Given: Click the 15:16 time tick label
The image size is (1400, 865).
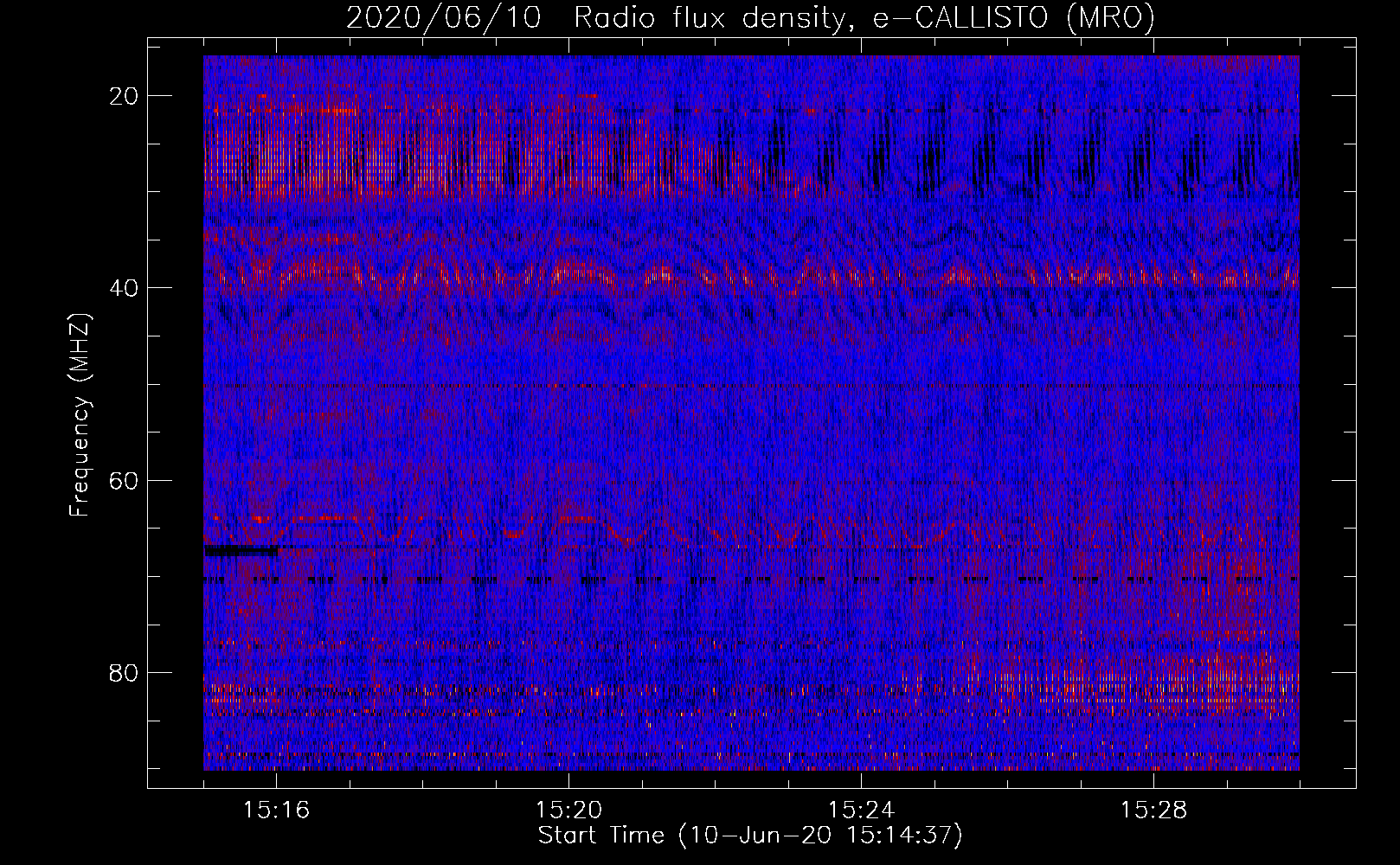Looking at the screenshot, I should click(x=276, y=811).
